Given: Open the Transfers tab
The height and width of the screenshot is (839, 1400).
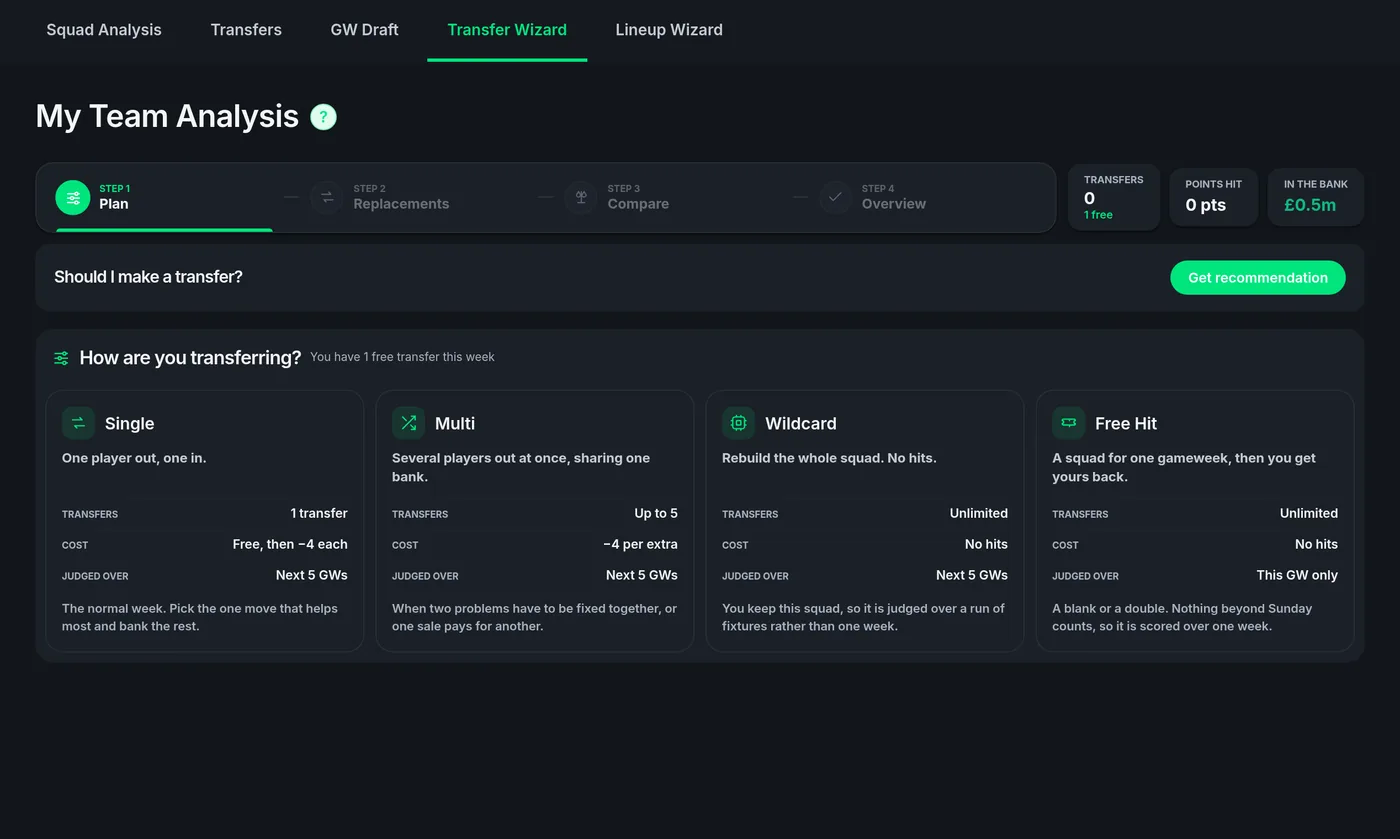Looking at the screenshot, I should pos(246,30).
